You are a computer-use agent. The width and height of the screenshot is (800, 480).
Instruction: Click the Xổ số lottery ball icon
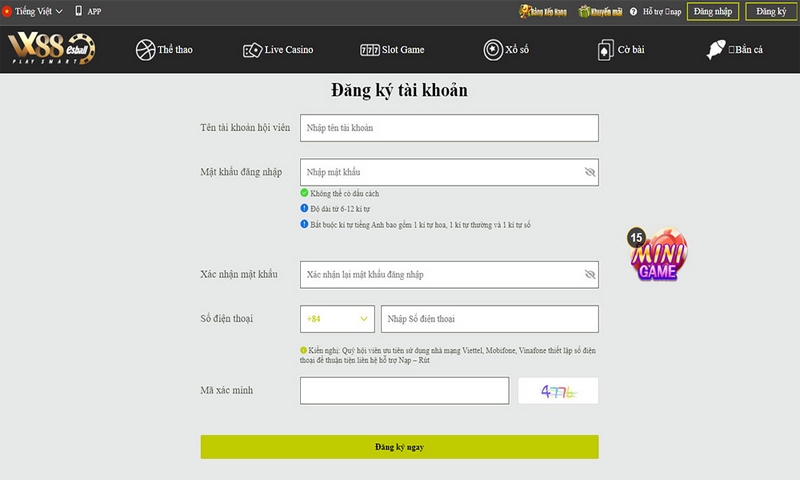click(492, 50)
